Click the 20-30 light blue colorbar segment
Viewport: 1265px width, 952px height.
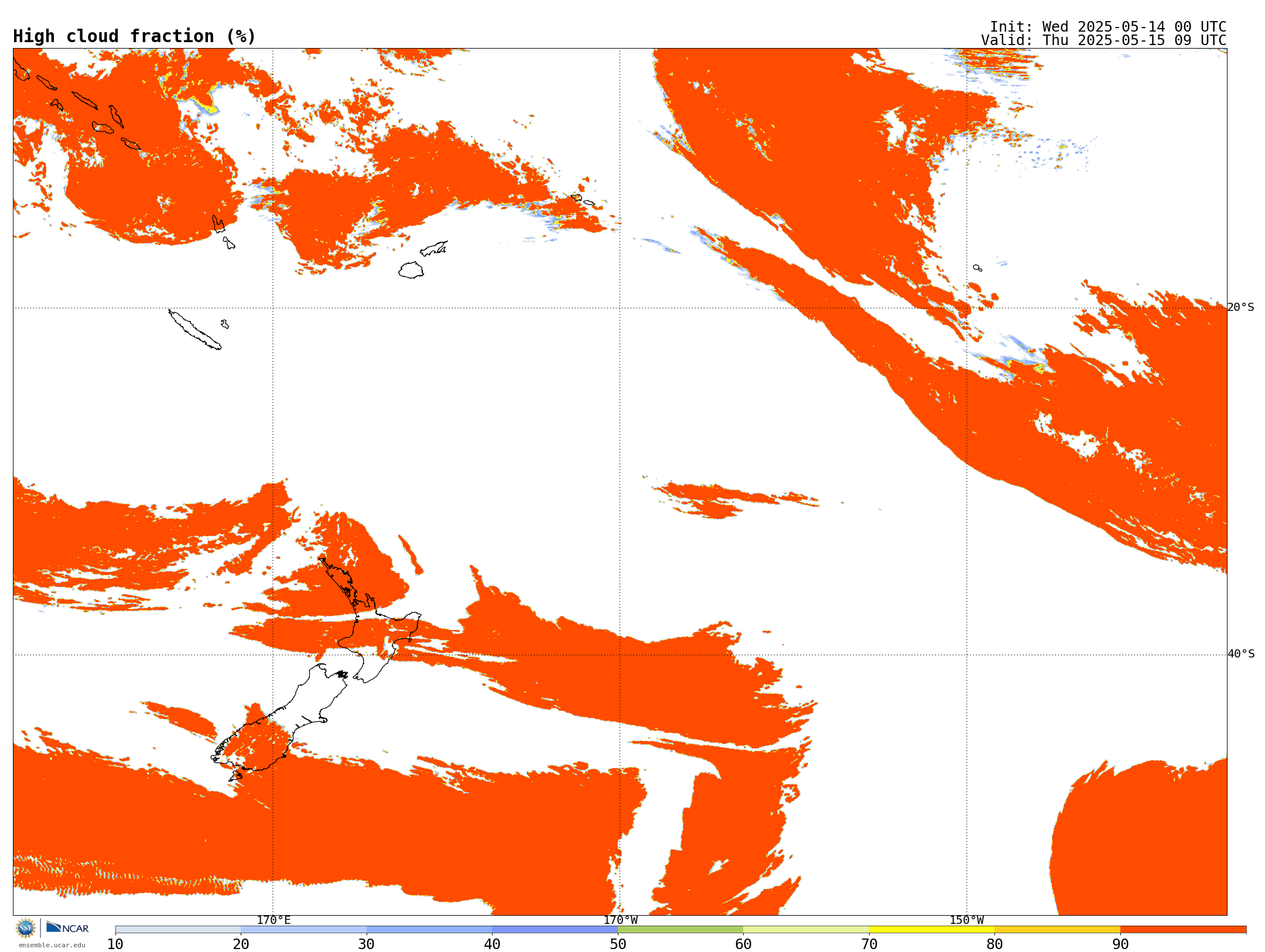click(303, 930)
